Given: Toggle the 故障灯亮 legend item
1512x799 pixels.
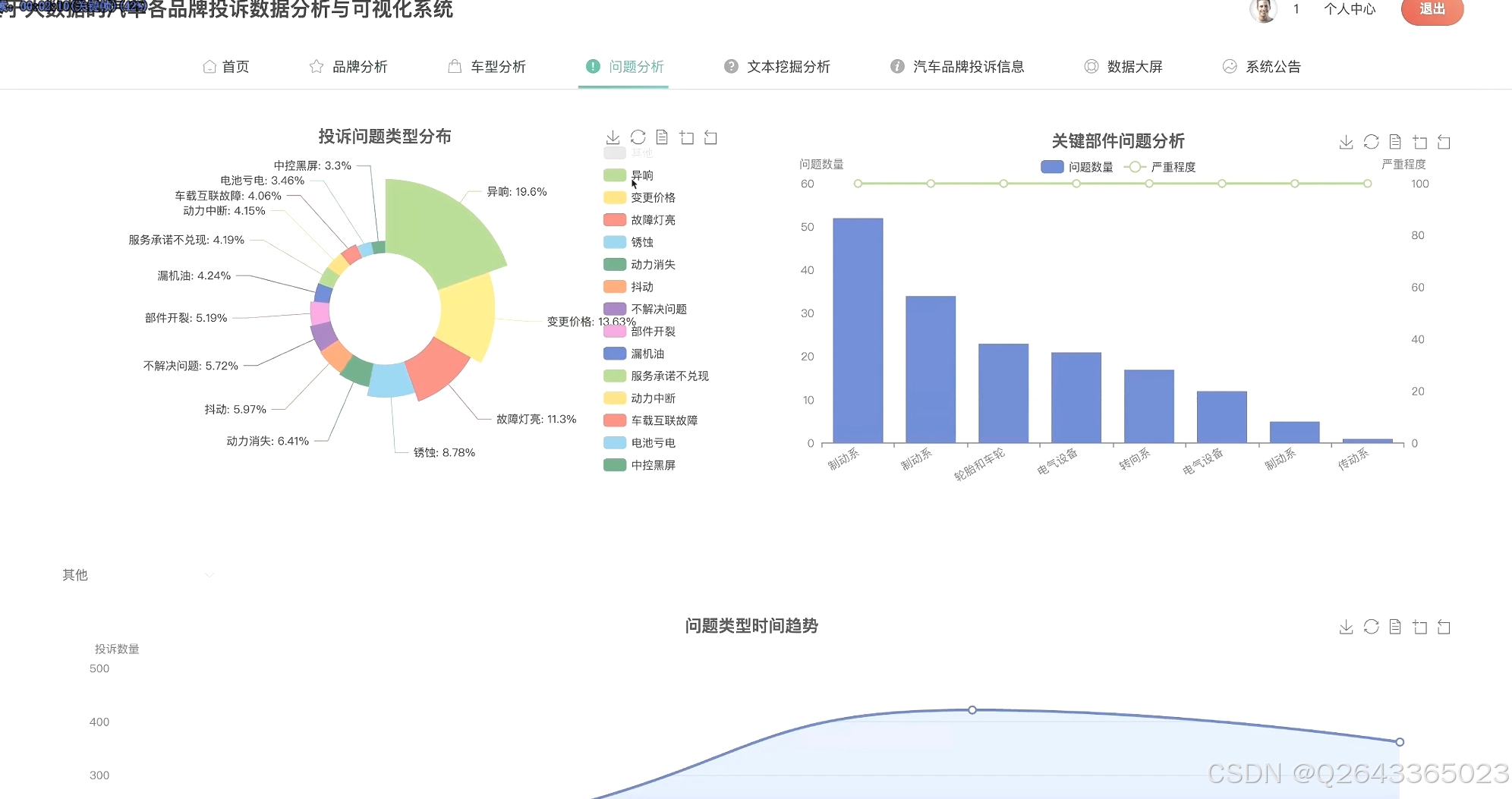Looking at the screenshot, I should coord(639,220).
